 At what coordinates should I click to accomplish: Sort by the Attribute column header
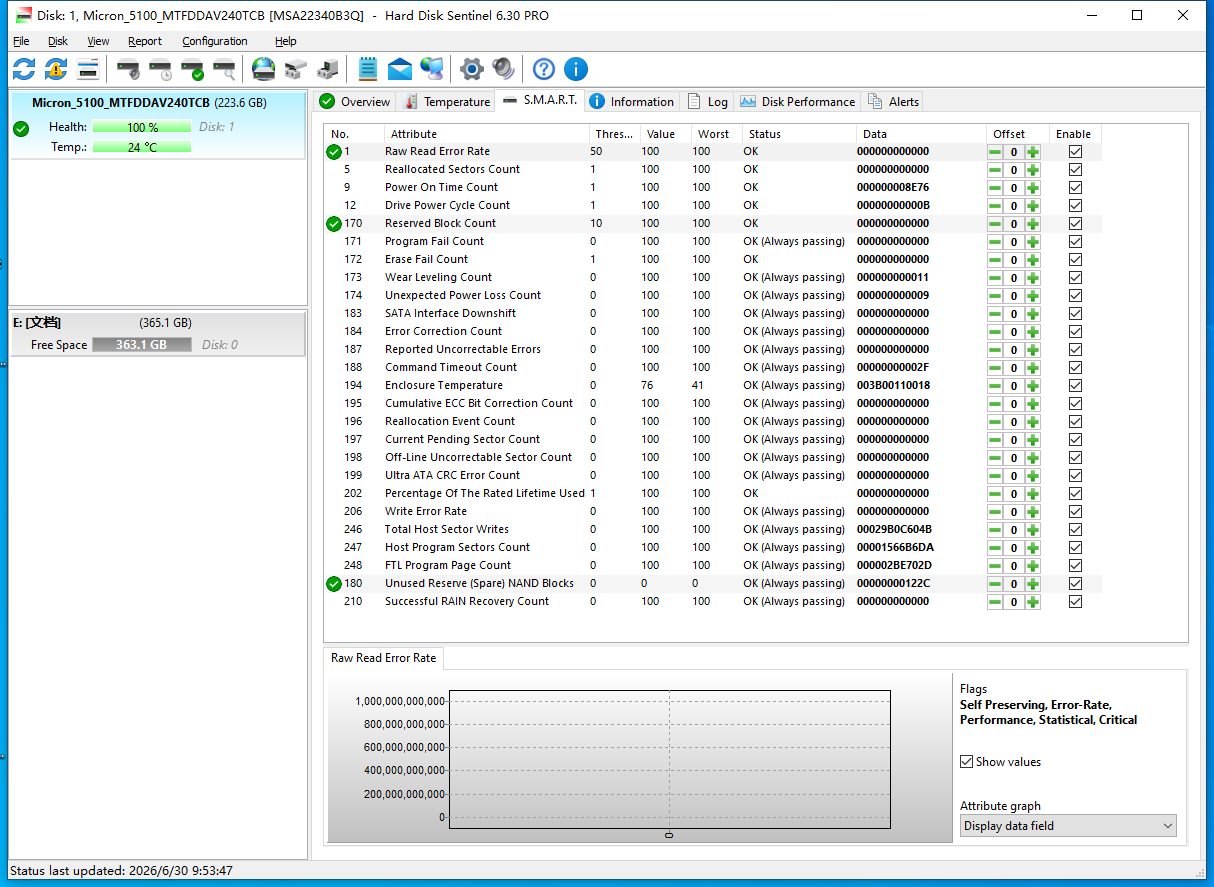487,134
